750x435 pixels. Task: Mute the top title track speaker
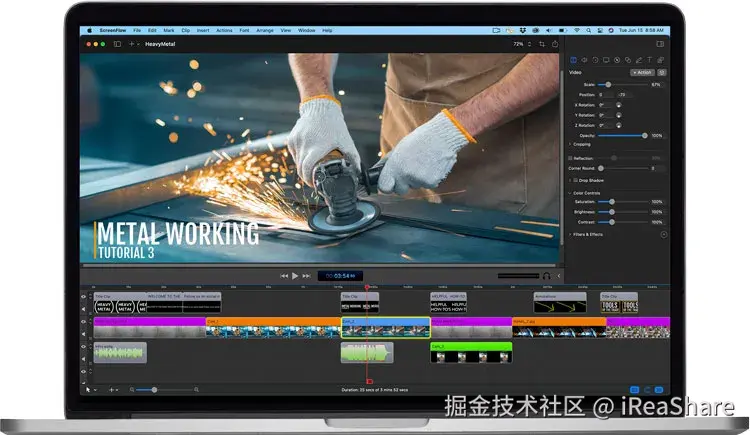[x=84, y=309]
